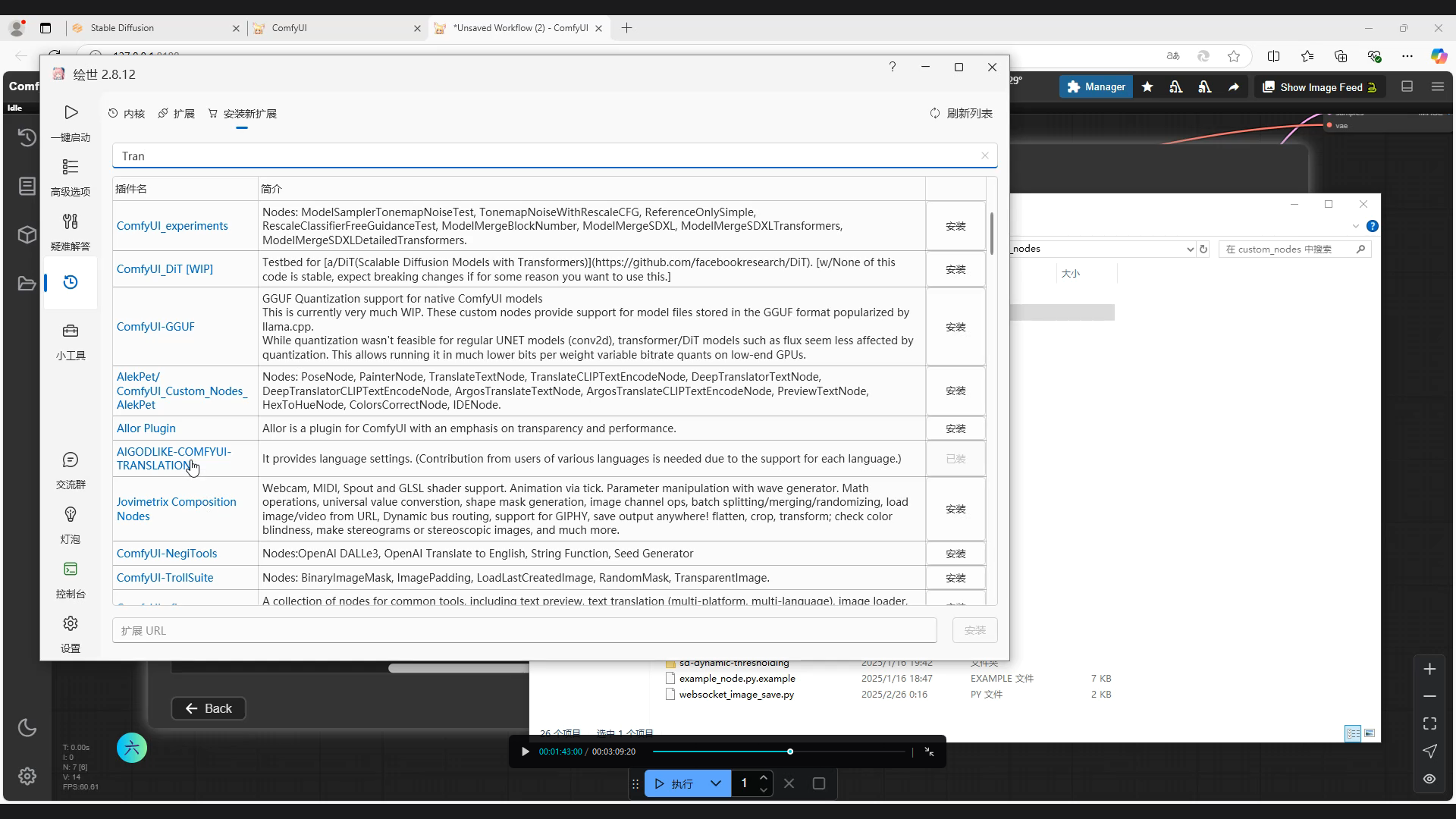Open 高级选项 in the launcher sidebar
The height and width of the screenshot is (819, 1456).
pyautogui.click(x=71, y=177)
